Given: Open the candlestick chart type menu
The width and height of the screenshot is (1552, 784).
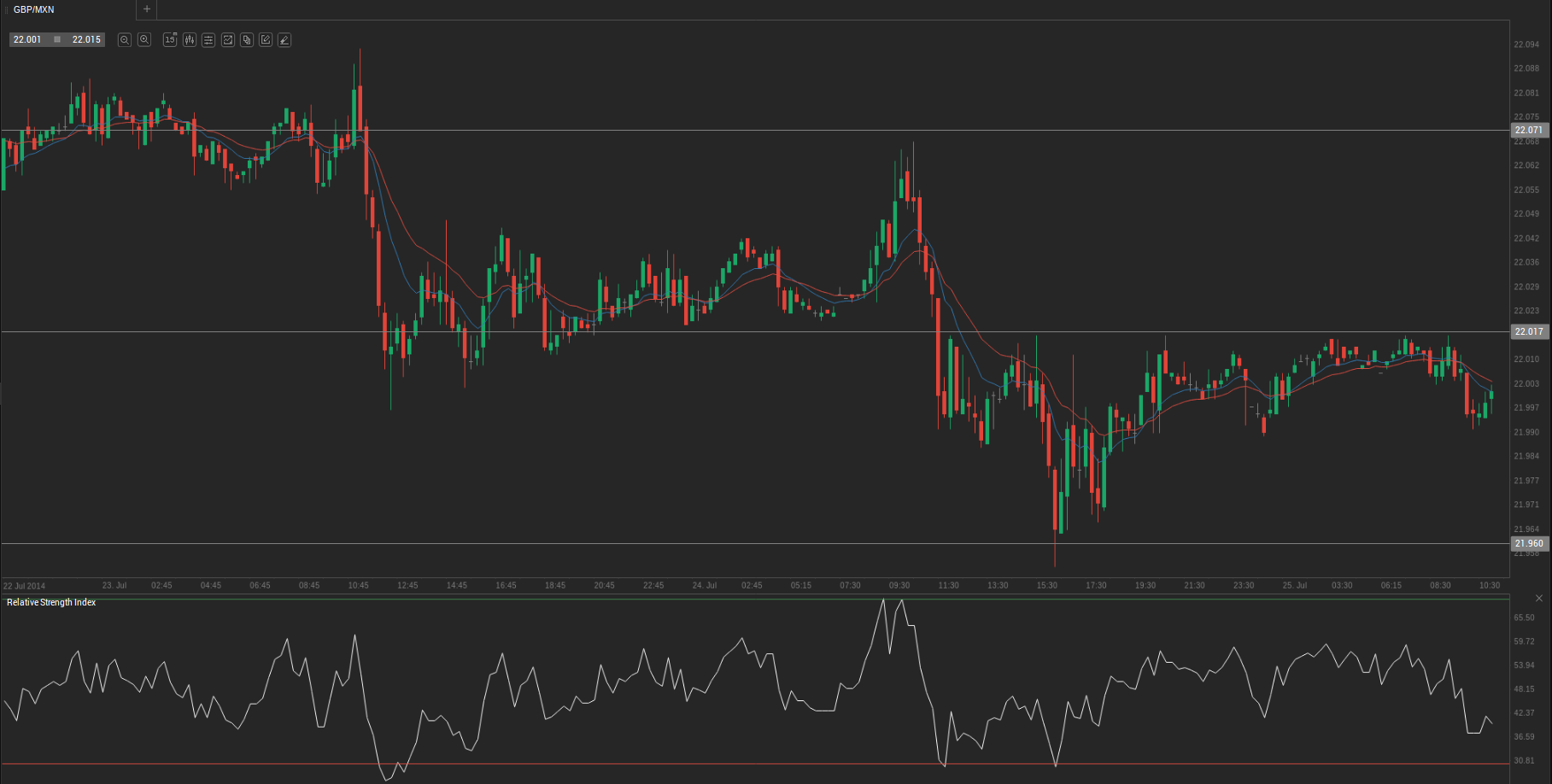Looking at the screenshot, I should click(190, 40).
